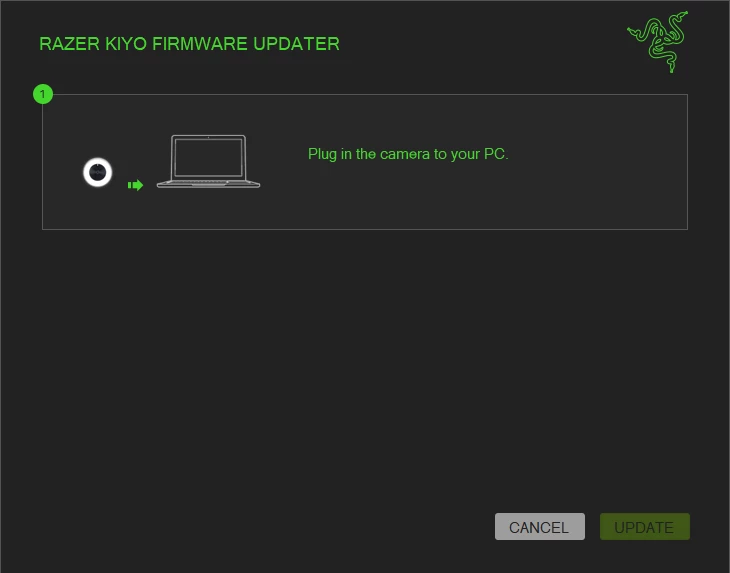Image resolution: width=730 pixels, height=573 pixels.
Task: Click the word FIRMWARE in the title
Action: tap(200, 44)
